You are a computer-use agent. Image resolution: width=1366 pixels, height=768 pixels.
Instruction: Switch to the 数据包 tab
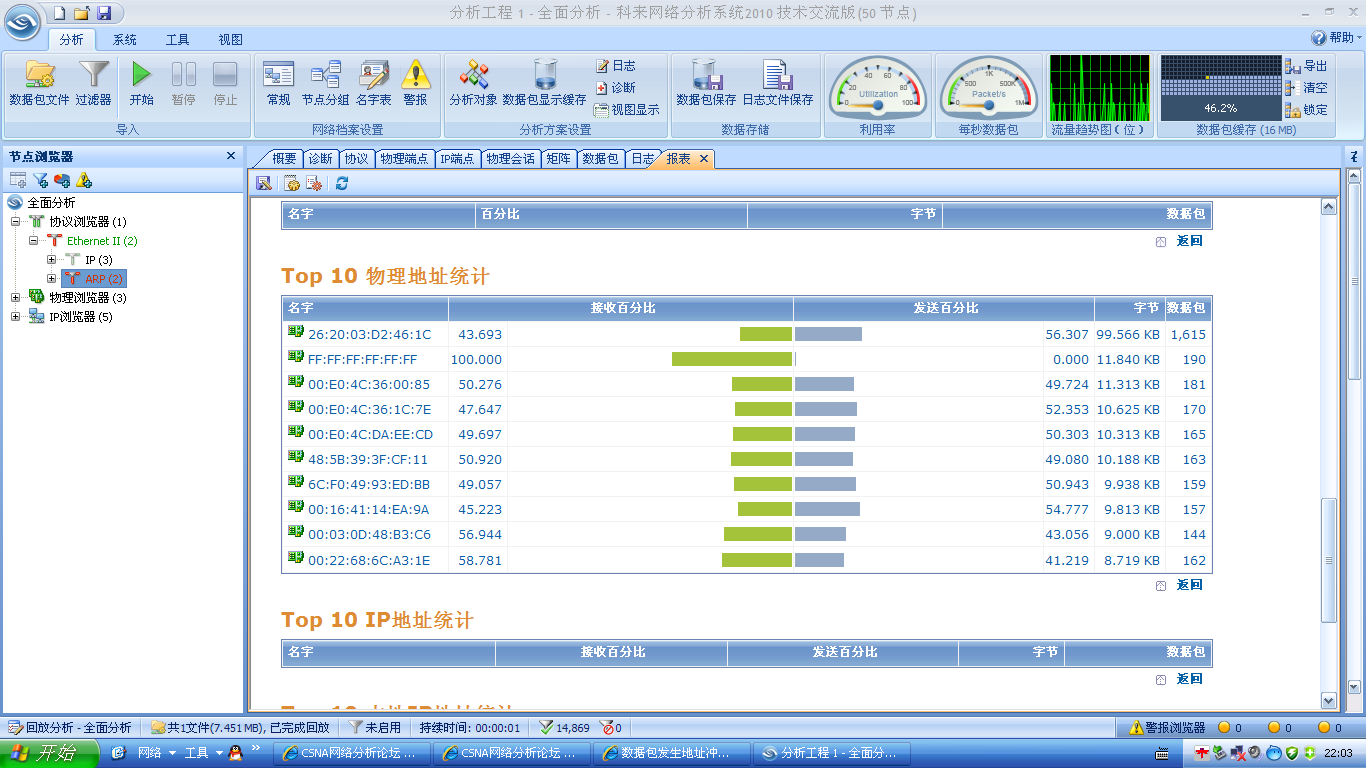tap(601, 159)
